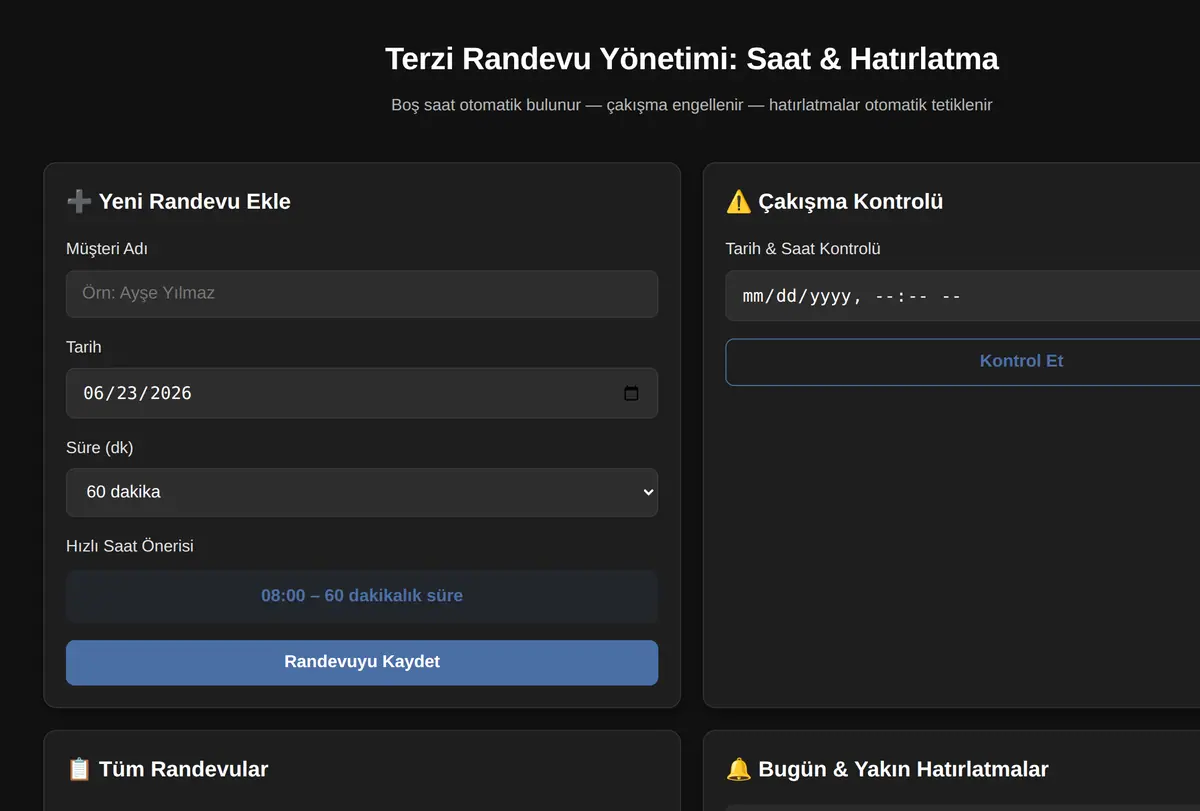Click the Randevuyu Kaydet button

[362, 662]
